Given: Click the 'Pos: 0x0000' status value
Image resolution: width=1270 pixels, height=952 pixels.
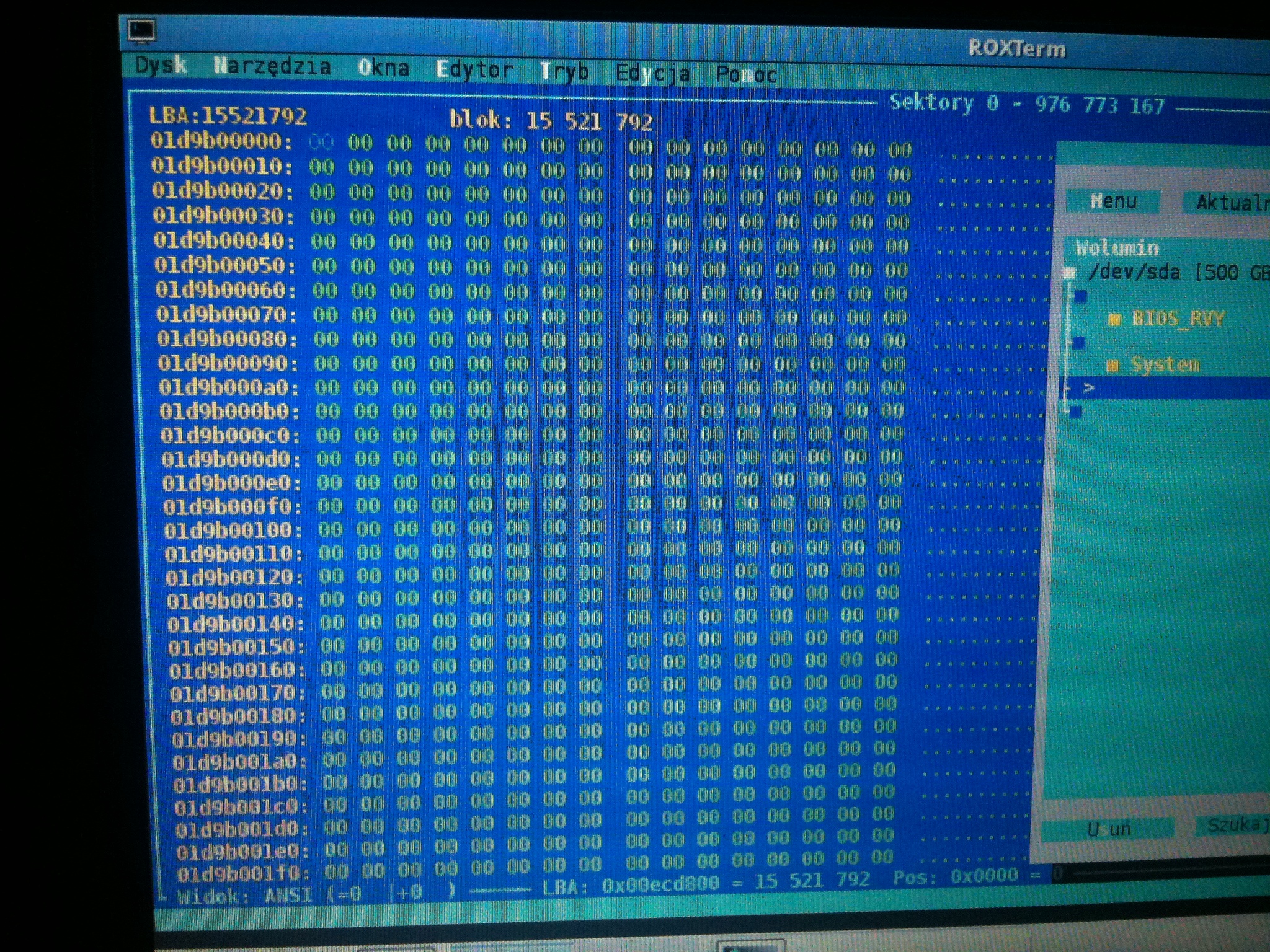Looking at the screenshot, I should [x=956, y=876].
